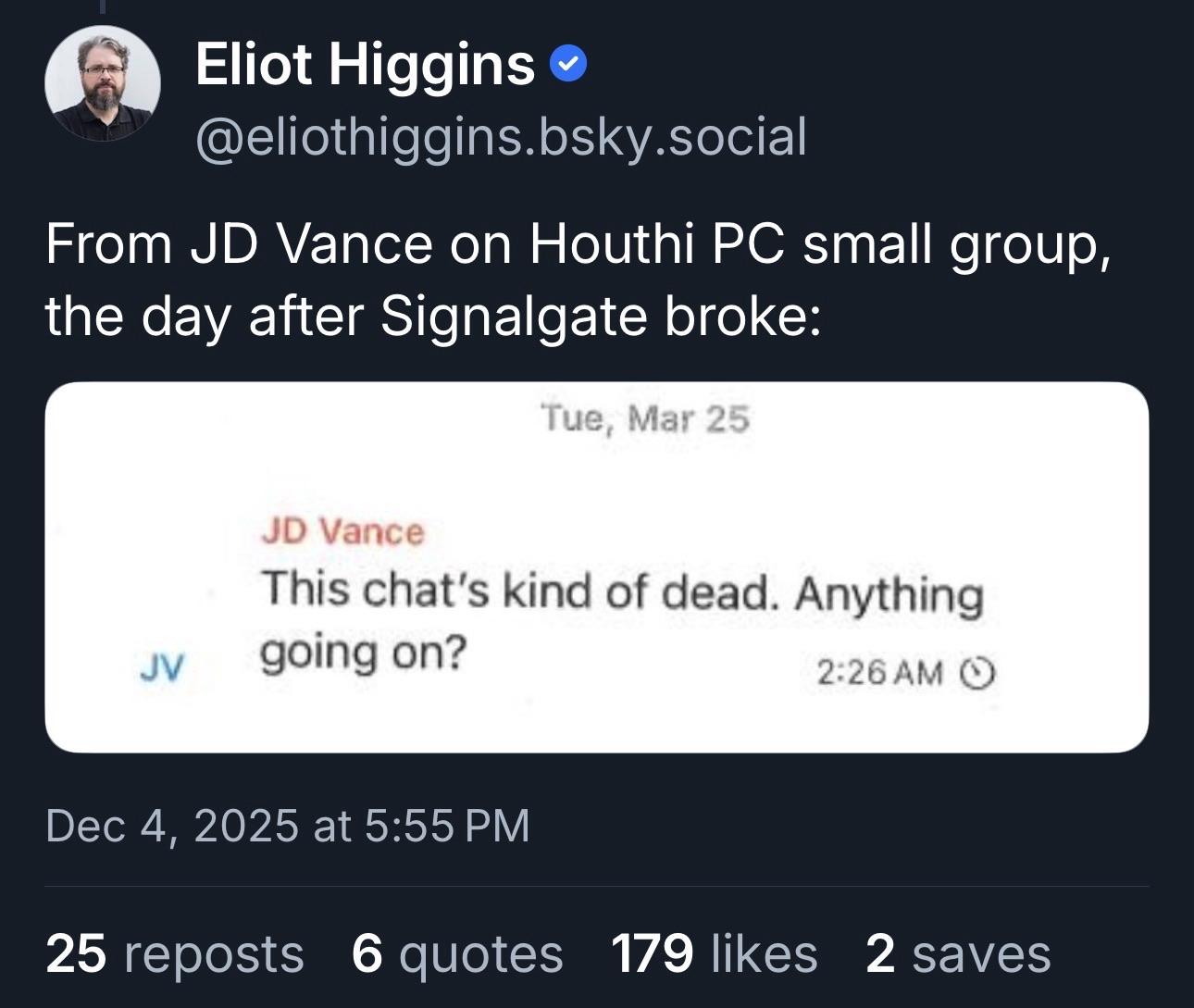The image size is (1194, 1008).
Task: Click "going on?" in the chat message
Action: pyautogui.click(x=363, y=653)
